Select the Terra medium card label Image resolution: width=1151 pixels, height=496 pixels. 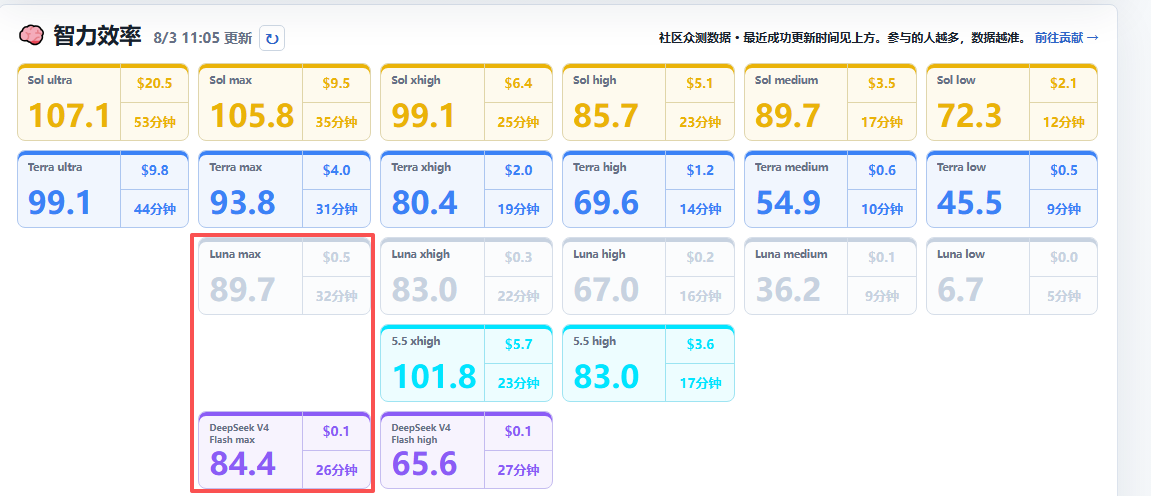[791, 167]
